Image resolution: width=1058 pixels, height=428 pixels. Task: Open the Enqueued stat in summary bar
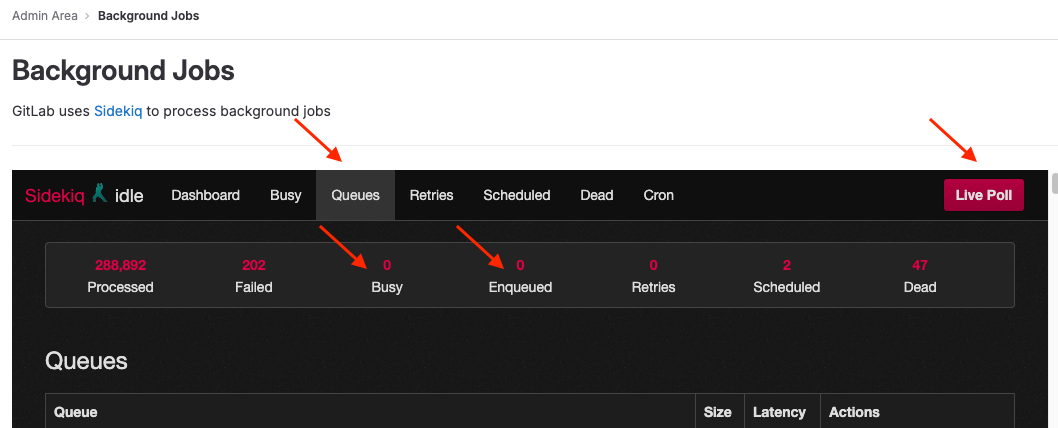pos(520,276)
